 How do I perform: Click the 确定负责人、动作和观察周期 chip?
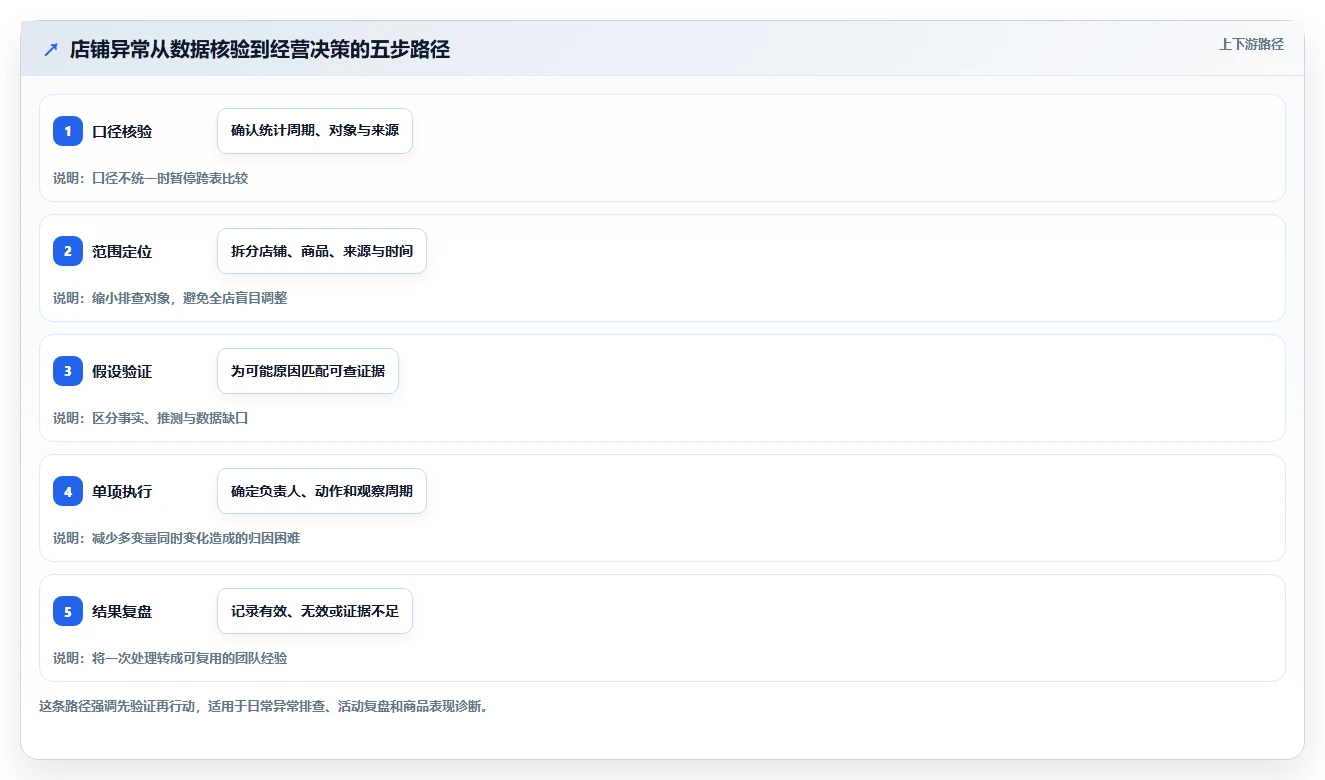(322, 491)
